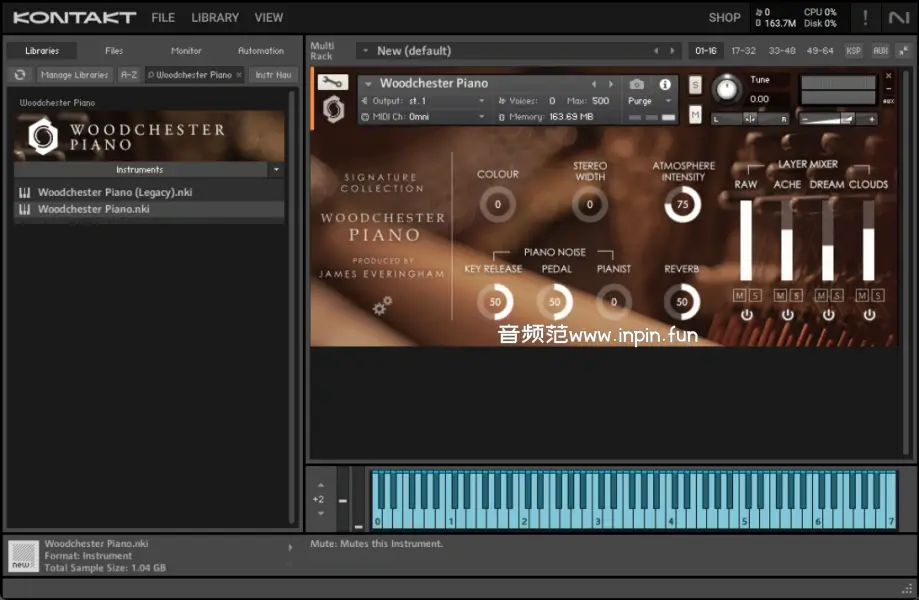919x600 pixels.
Task: Click the wrench edit instrument icon
Action: 332,83
